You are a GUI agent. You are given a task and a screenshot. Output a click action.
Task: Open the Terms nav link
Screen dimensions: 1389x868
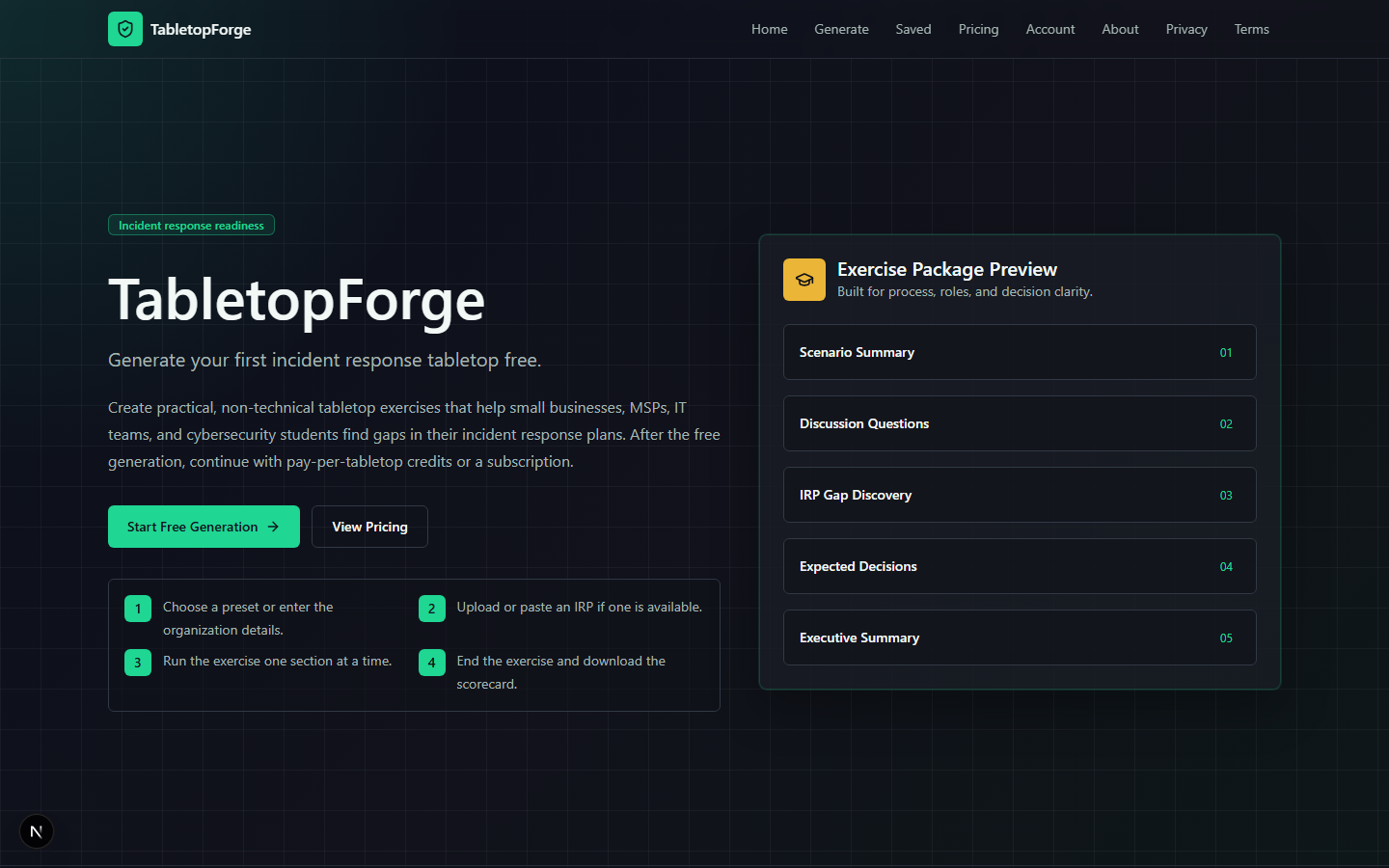1251,29
